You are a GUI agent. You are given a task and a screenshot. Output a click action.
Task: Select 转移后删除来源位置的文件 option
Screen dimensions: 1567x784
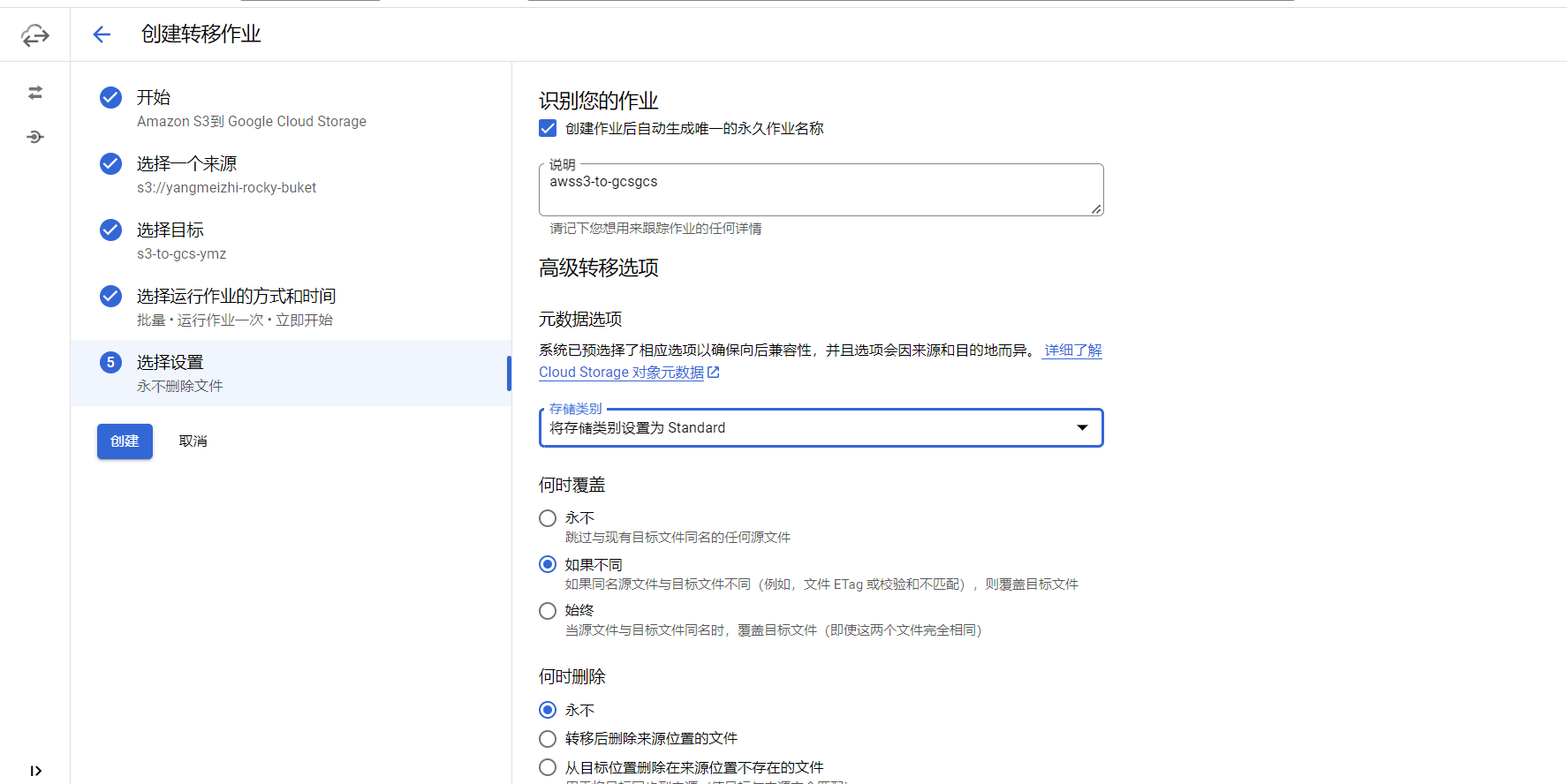point(548,739)
